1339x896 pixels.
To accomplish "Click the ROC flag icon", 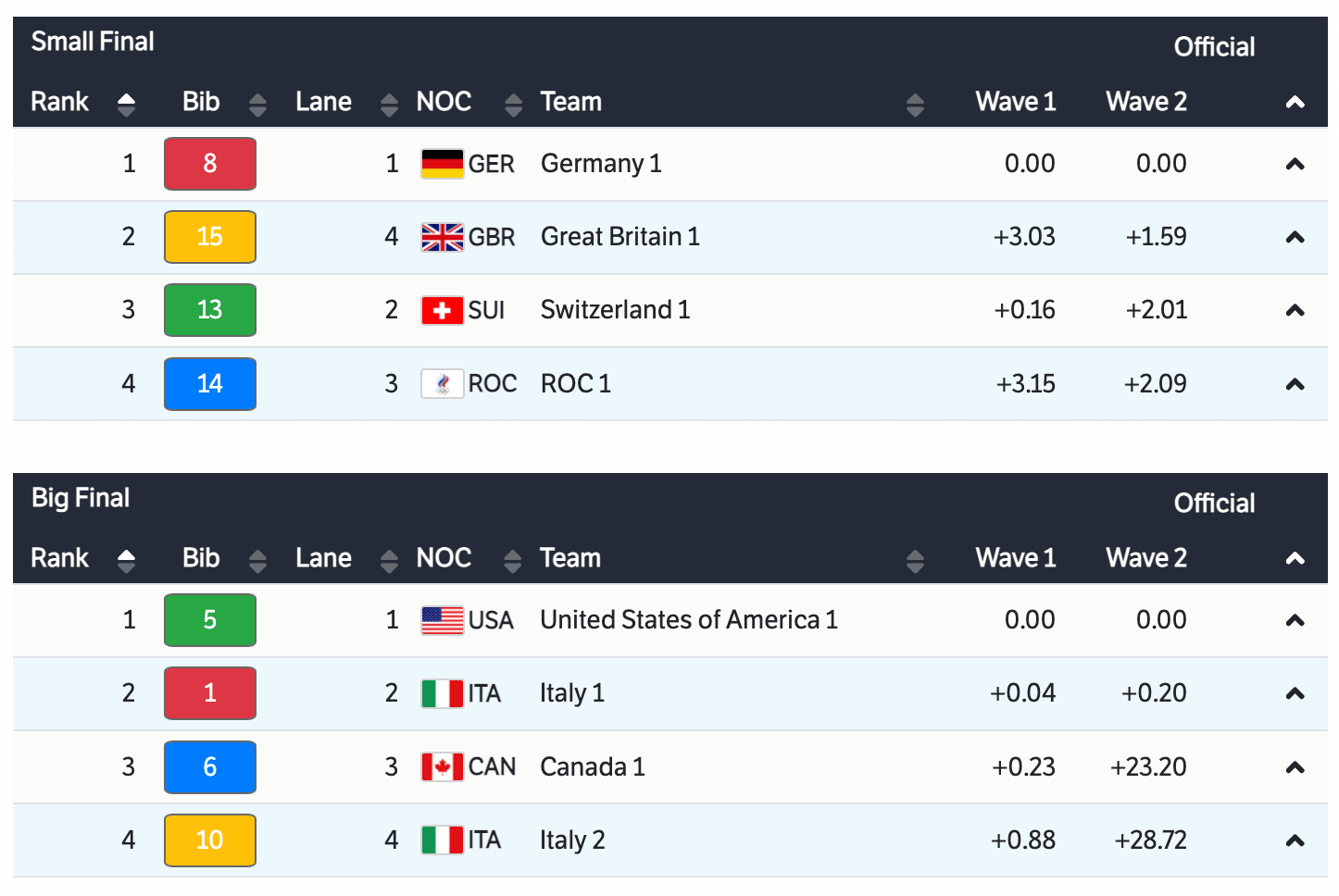I will [x=442, y=383].
